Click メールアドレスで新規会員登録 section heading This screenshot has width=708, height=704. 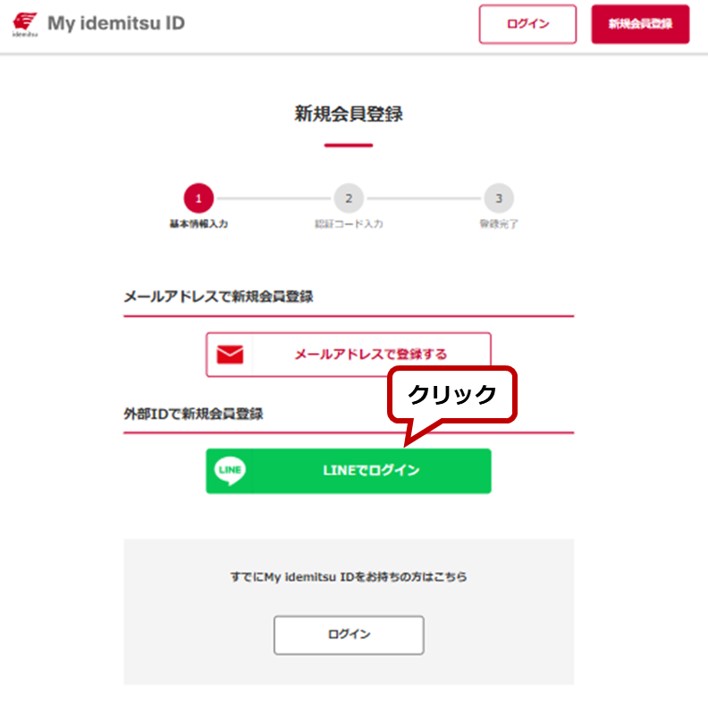pos(219,297)
